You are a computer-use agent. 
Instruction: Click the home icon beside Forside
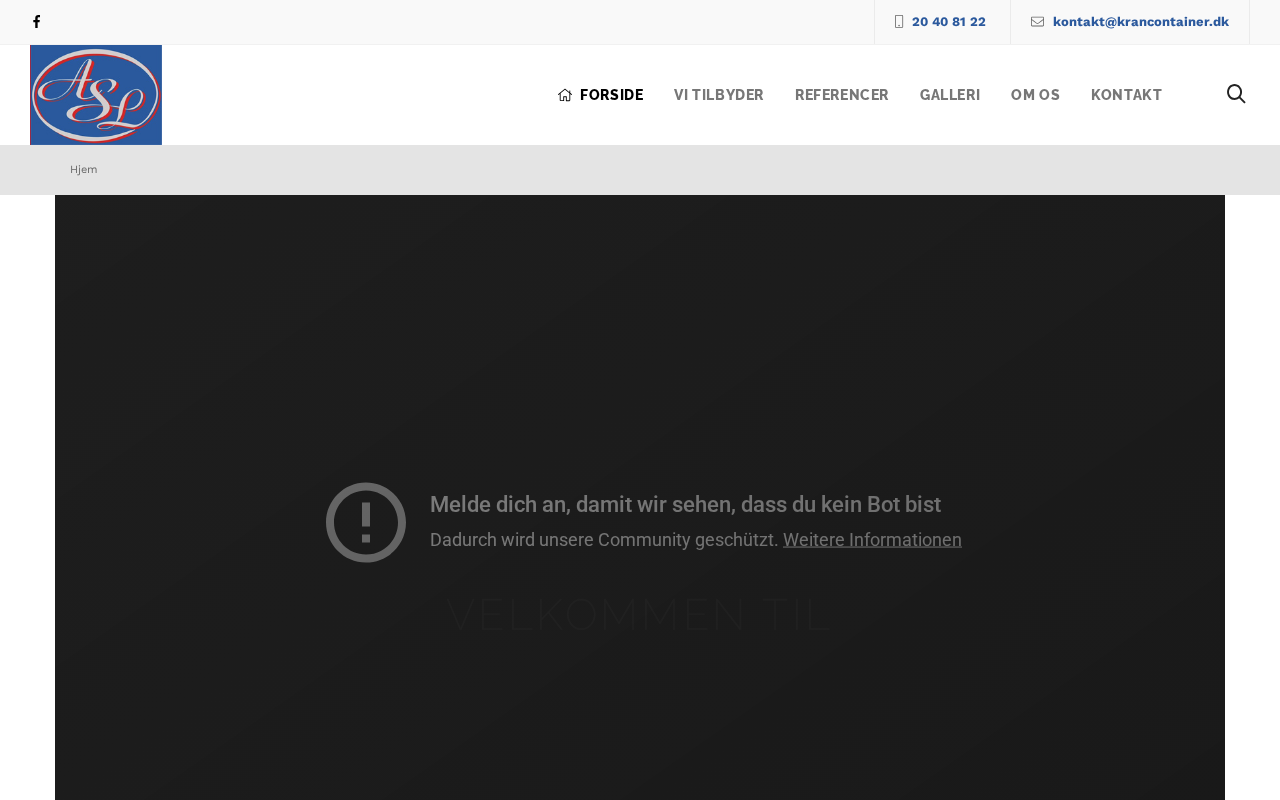coord(565,95)
